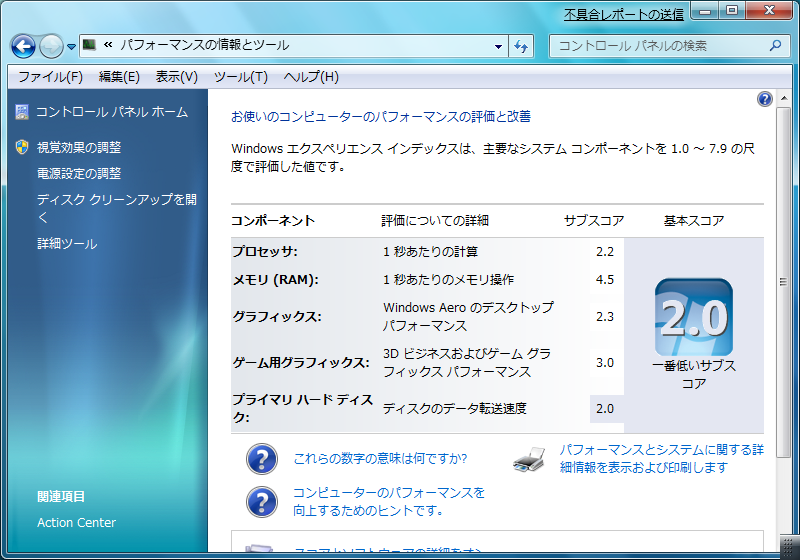Viewport: 800px width, 560px height.
Task: Click the 評価についての詳細 column header
Action: (x=435, y=220)
